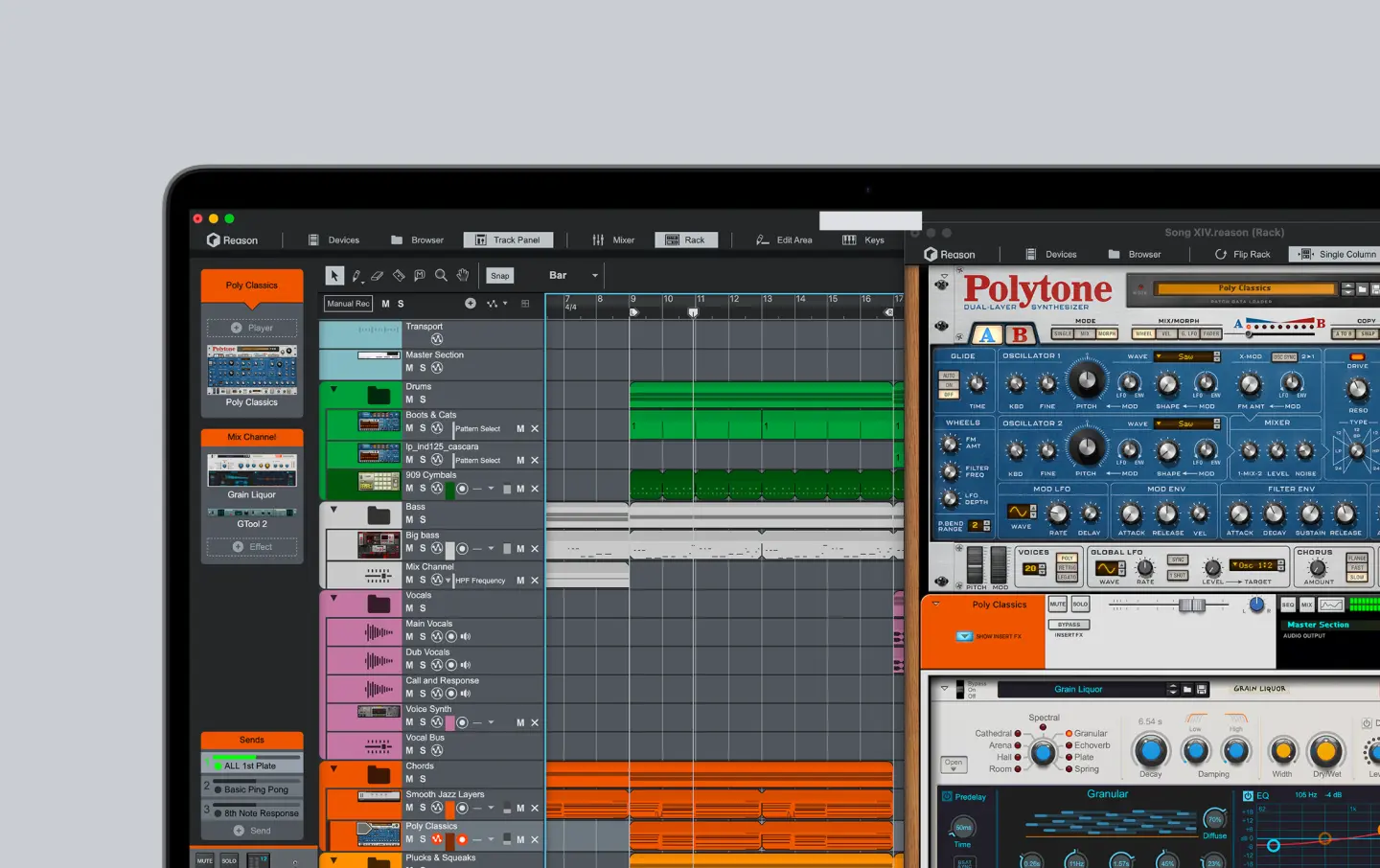This screenshot has height=868, width=1380.
Task: Mute the Drums folder track
Action: [x=409, y=400]
